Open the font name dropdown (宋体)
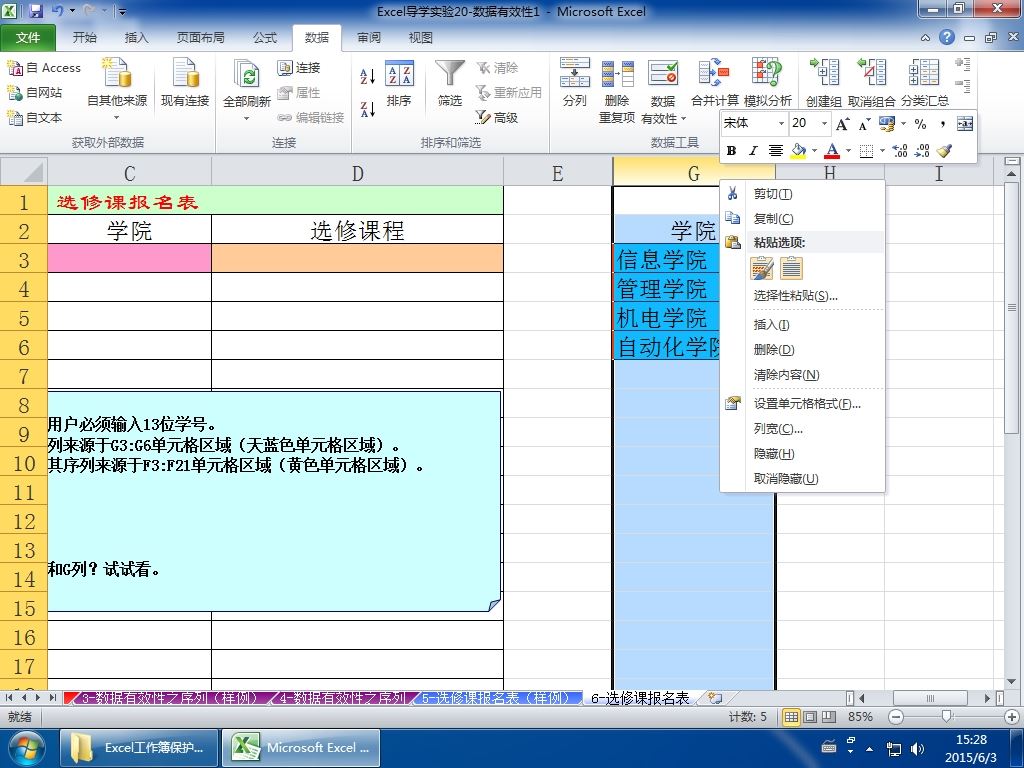1024x768 pixels. [x=781, y=123]
